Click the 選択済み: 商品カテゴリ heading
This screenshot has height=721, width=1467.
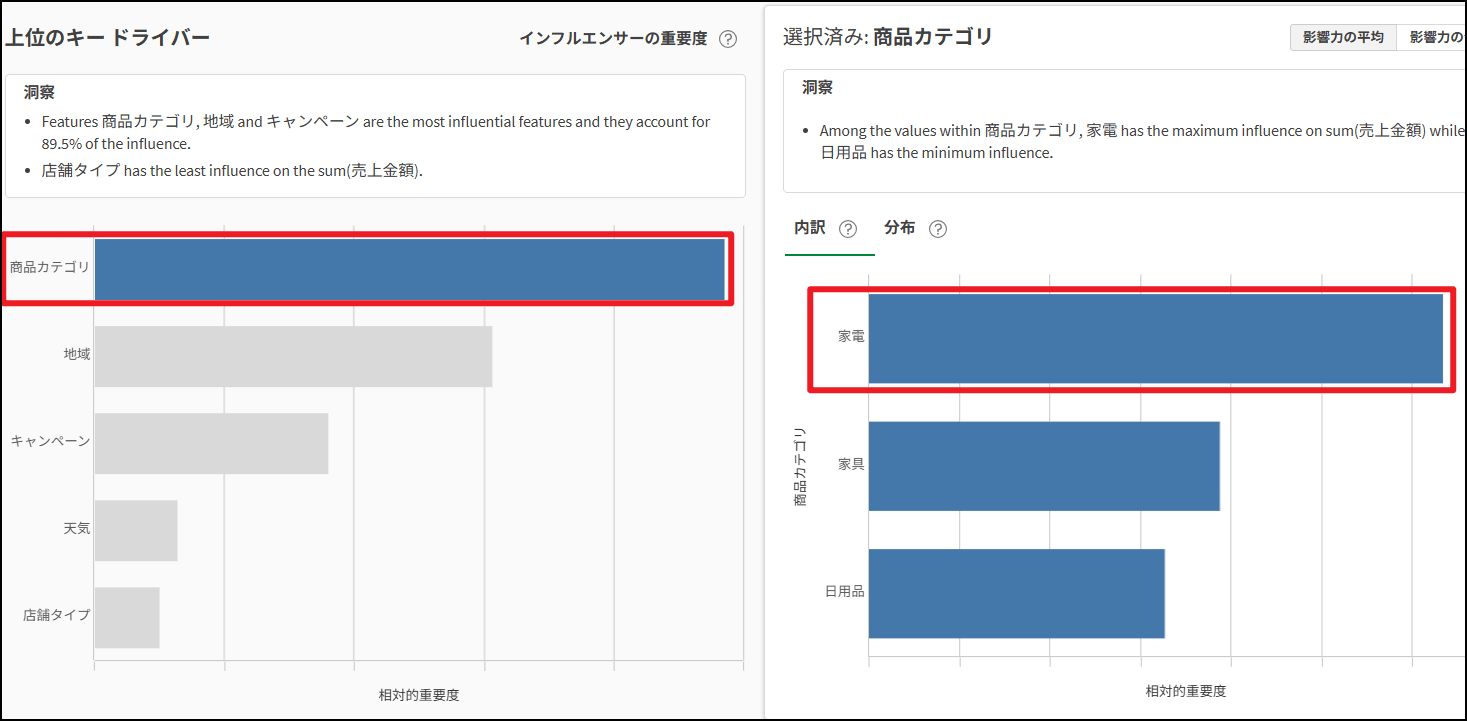click(x=888, y=38)
